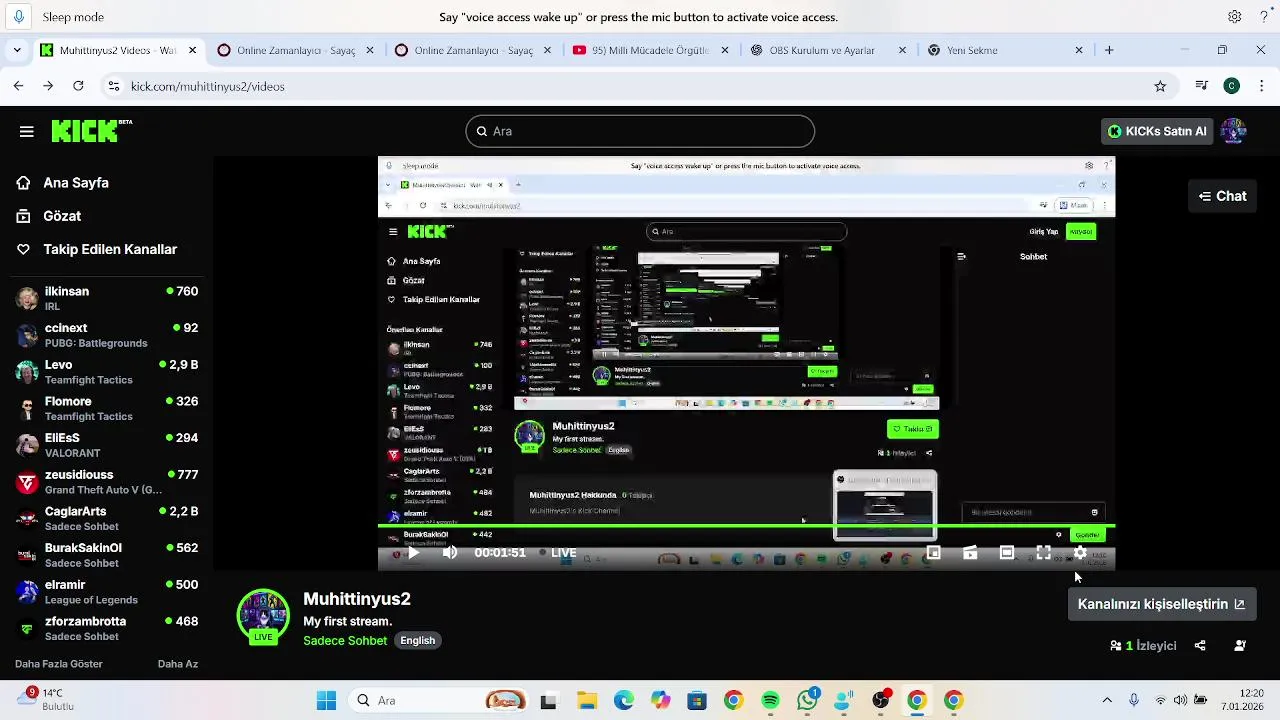Open the Chat panel button
This screenshot has height=720, width=1280.
pyautogui.click(x=1222, y=196)
